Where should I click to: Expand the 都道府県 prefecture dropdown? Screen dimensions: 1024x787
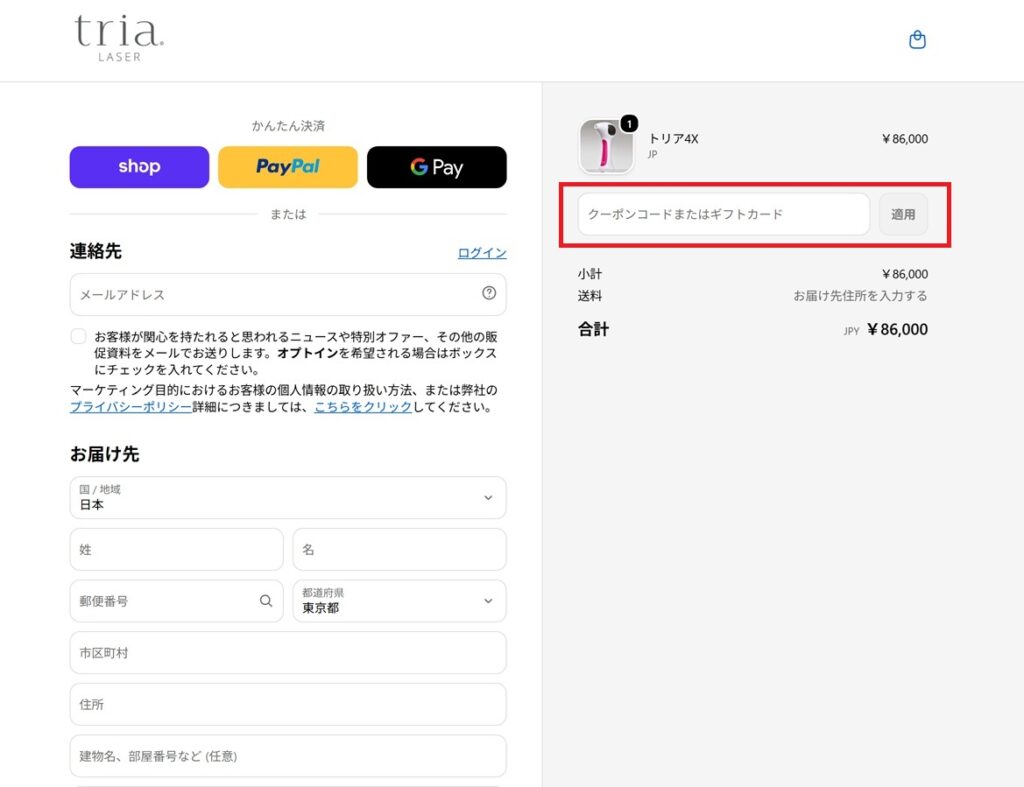tap(400, 601)
